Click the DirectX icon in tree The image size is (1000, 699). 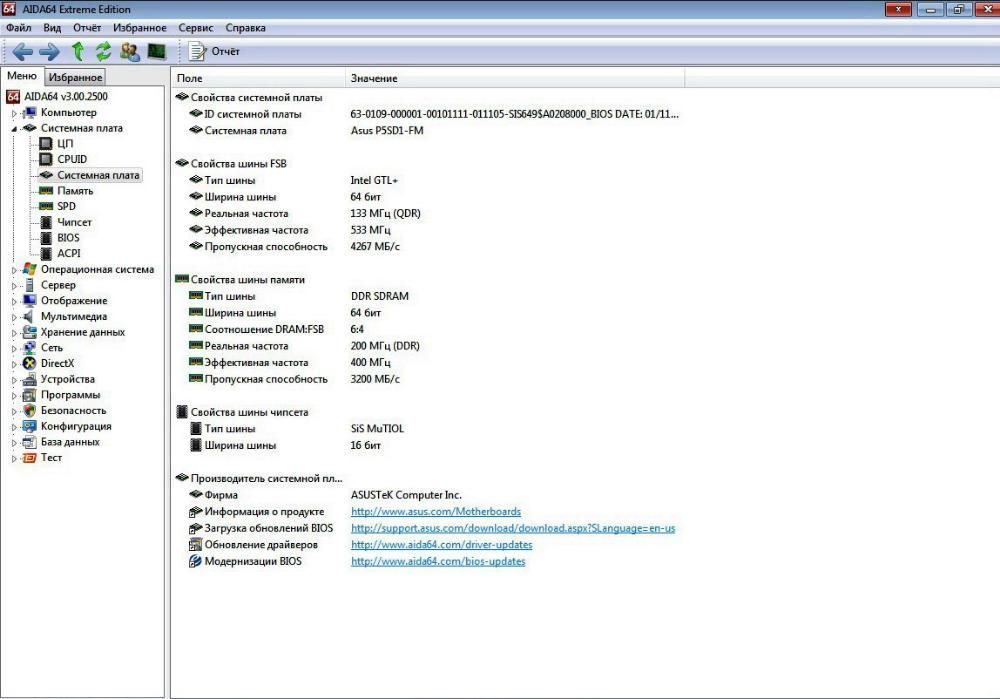pyautogui.click(x=29, y=364)
